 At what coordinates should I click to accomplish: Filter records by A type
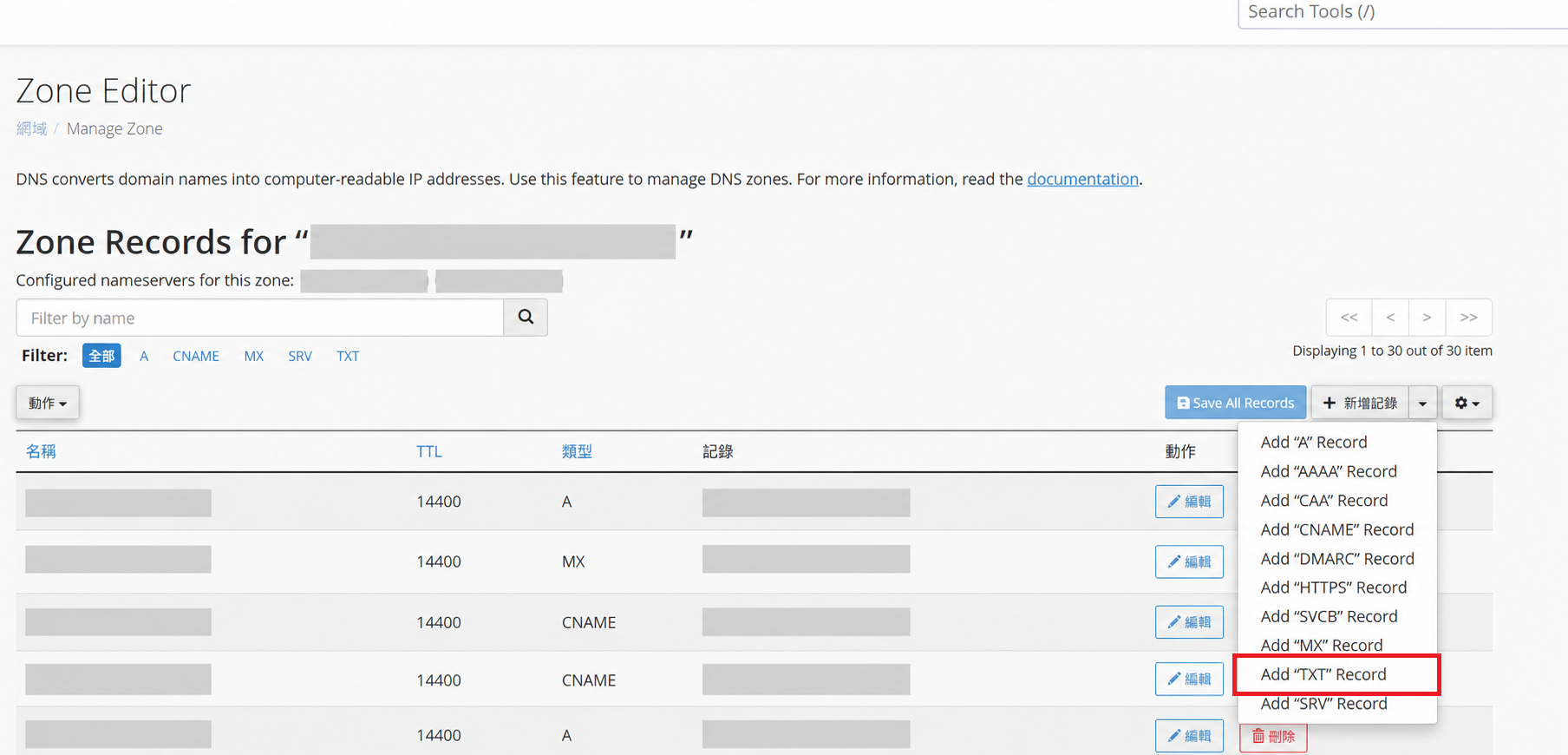(144, 356)
